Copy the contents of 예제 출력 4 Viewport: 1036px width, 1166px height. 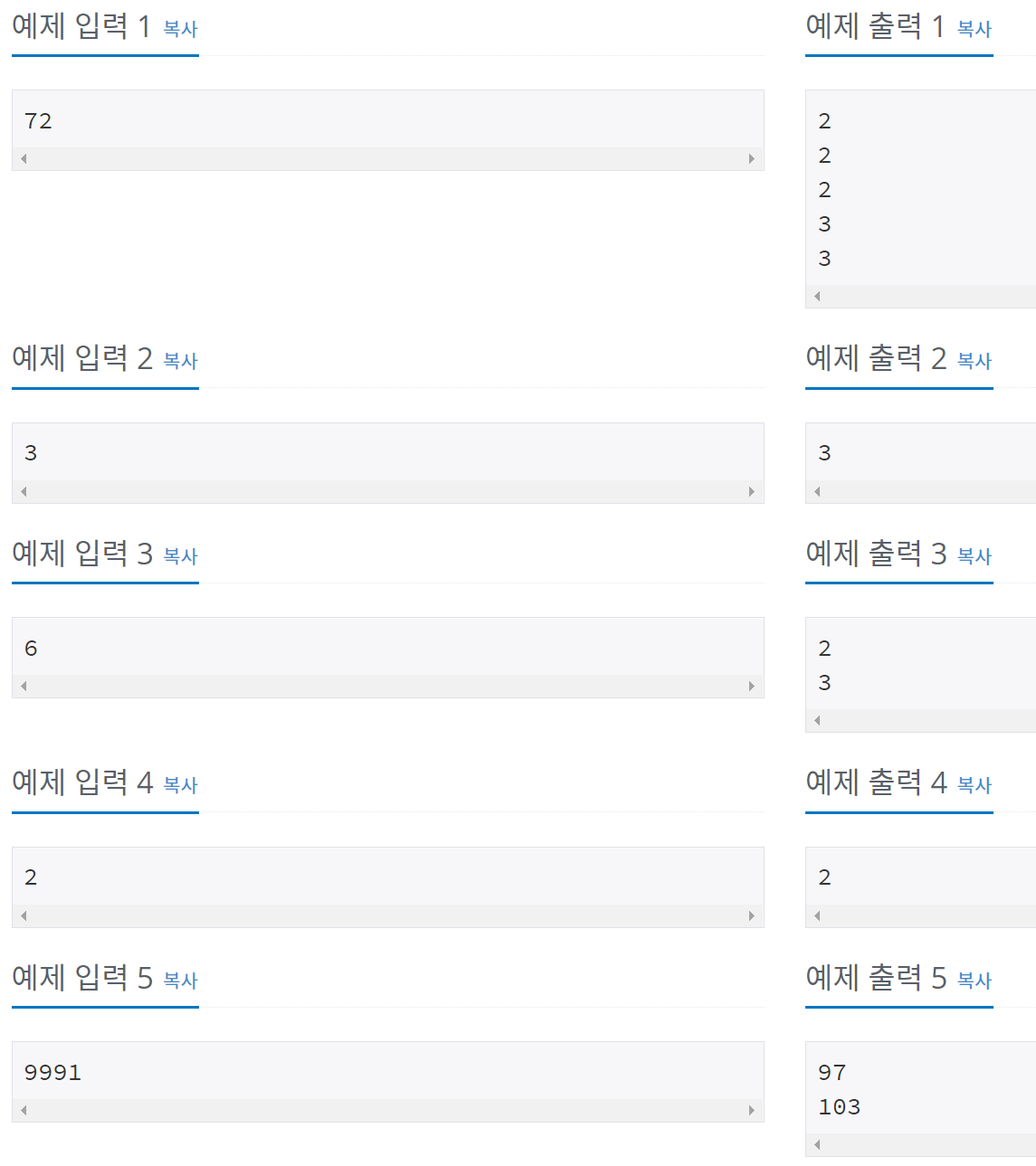point(973,784)
